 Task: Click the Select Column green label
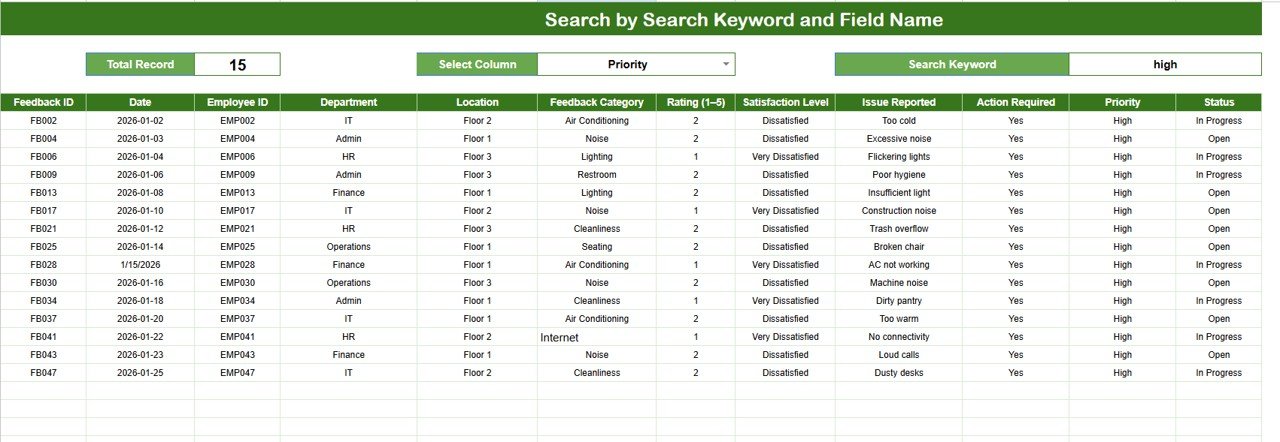tap(477, 64)
